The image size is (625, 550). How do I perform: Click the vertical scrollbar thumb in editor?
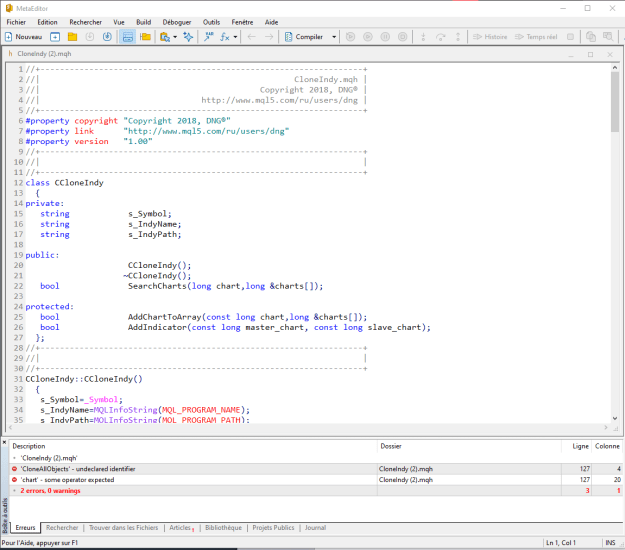click(615, 102)
